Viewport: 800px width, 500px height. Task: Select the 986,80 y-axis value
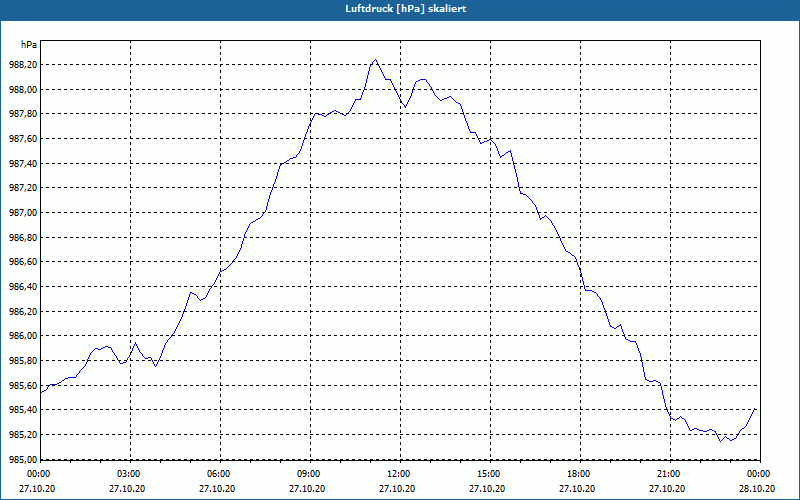[x=23, y=237]
